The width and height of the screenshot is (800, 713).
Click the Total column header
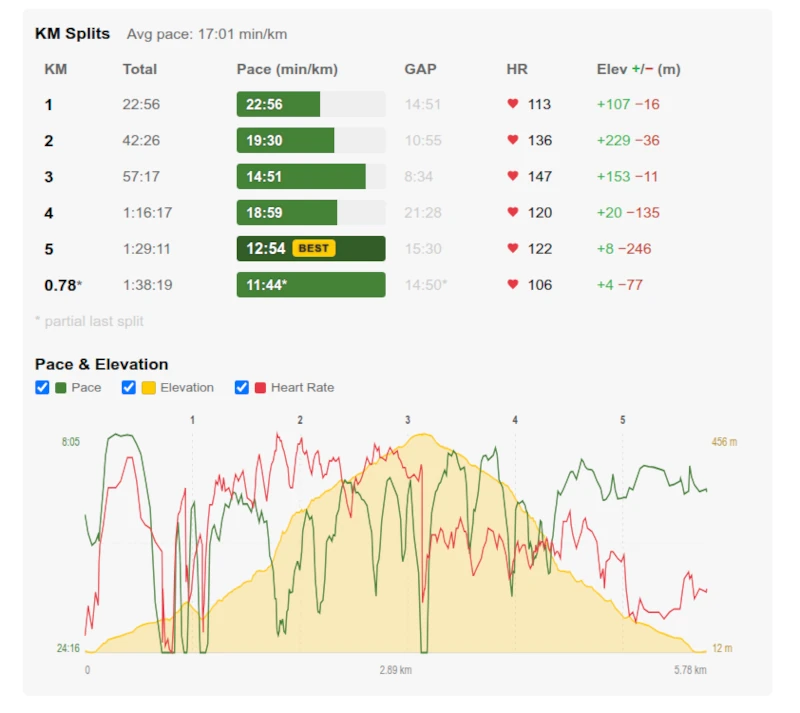[x=139, y=69]
